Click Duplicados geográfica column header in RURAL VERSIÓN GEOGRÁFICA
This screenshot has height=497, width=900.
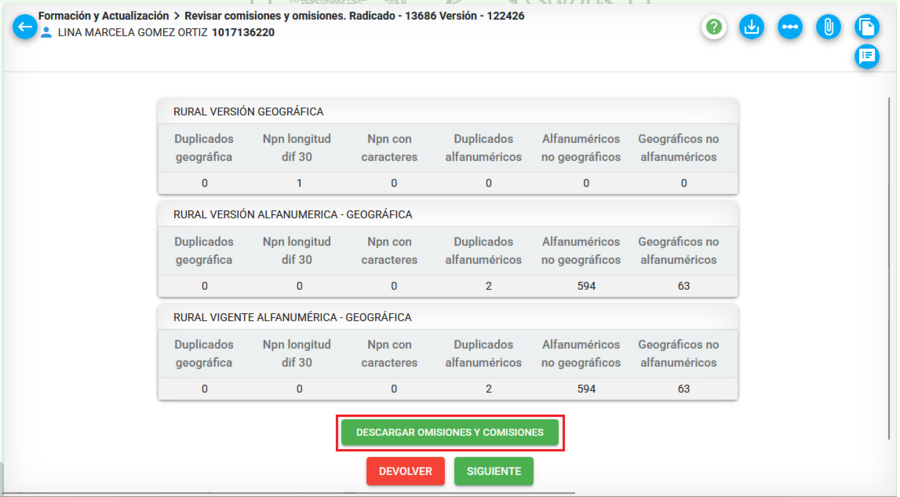[x=204, y=148]
